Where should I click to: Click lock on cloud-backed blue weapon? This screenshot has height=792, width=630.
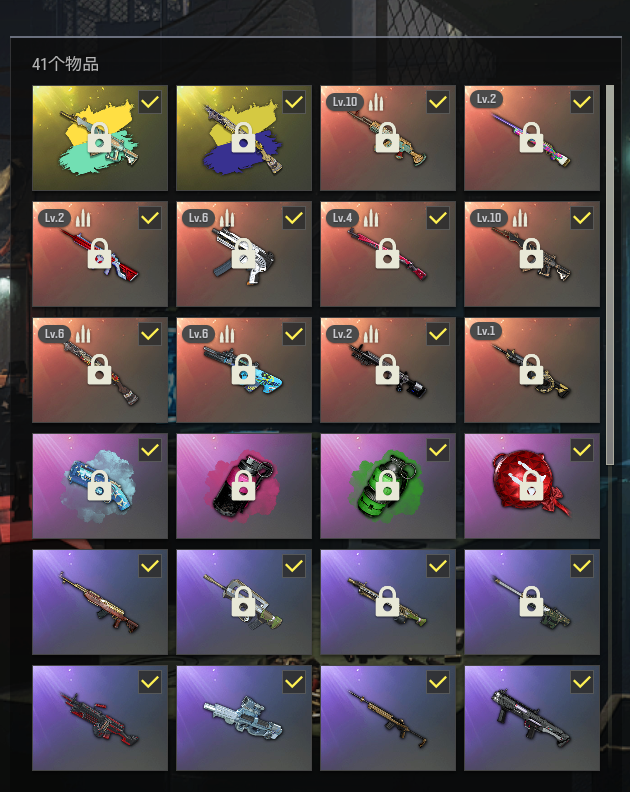(100, 485)
